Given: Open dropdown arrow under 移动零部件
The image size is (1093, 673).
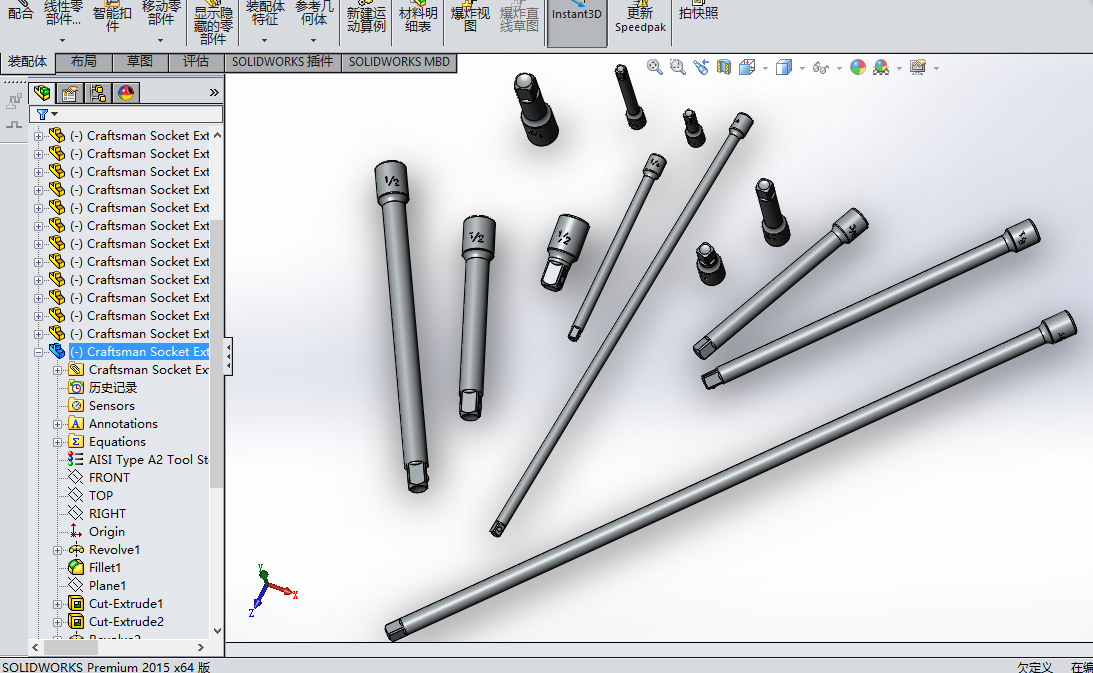Looking at the screenshot, I should click(x=160, y=40).
